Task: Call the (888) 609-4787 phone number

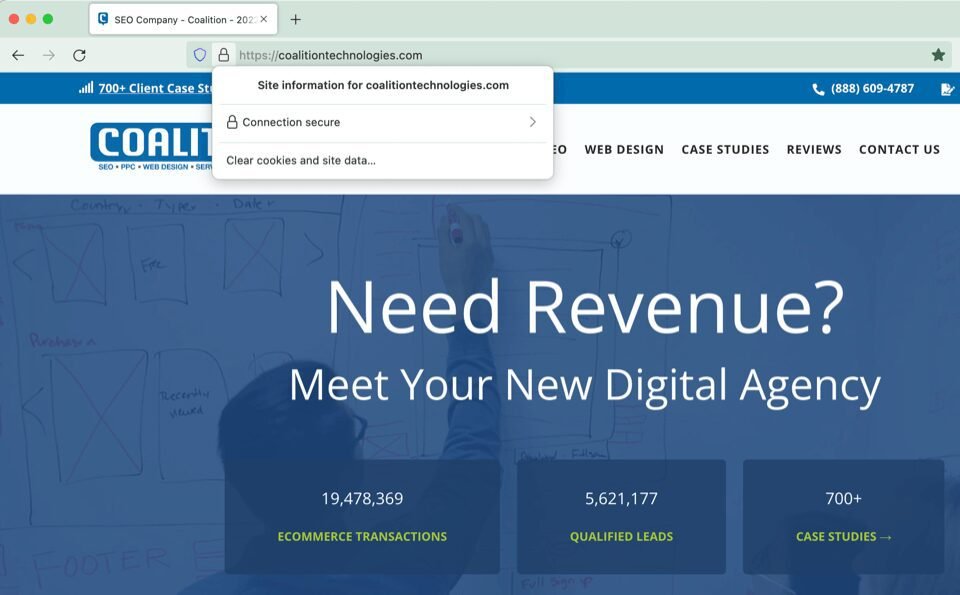Action: pos(872,88)
